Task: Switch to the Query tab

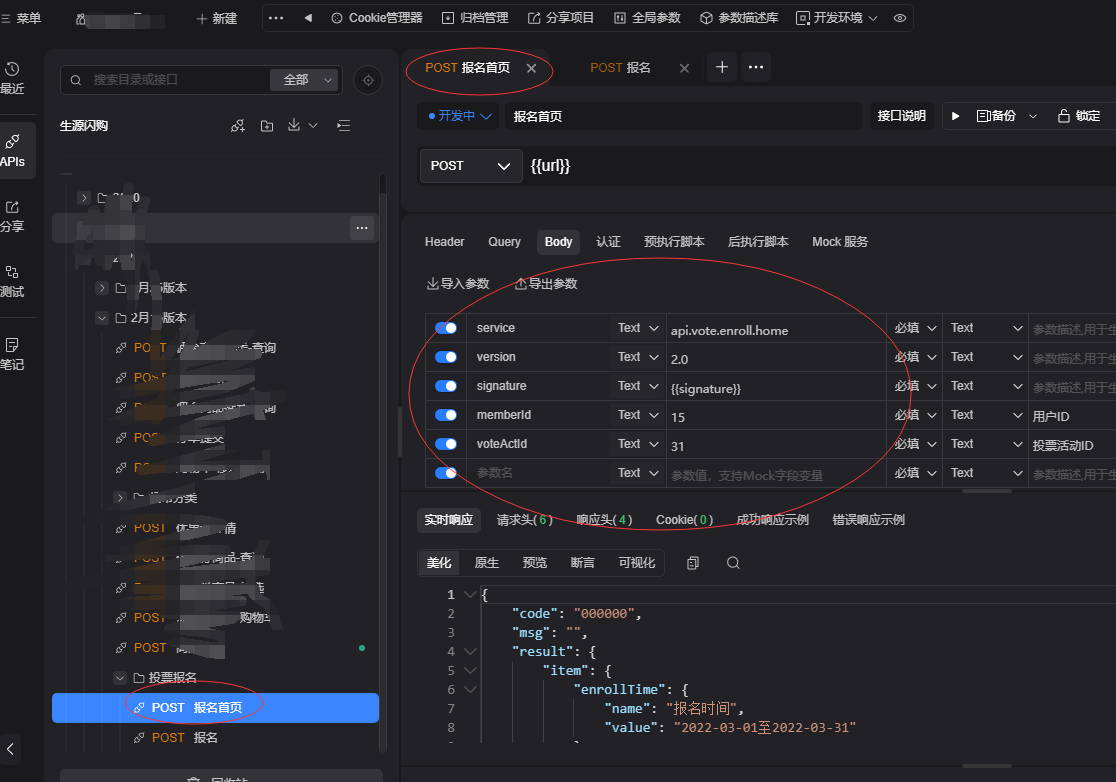Action: point(504,242)
